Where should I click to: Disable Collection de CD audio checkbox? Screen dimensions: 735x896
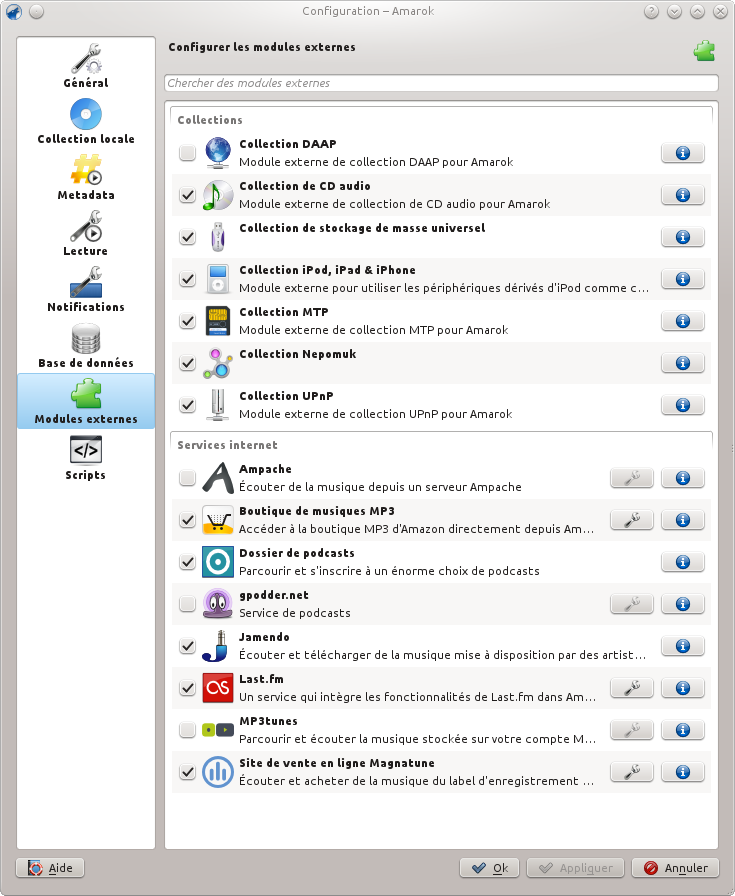(x=187, y=195)
